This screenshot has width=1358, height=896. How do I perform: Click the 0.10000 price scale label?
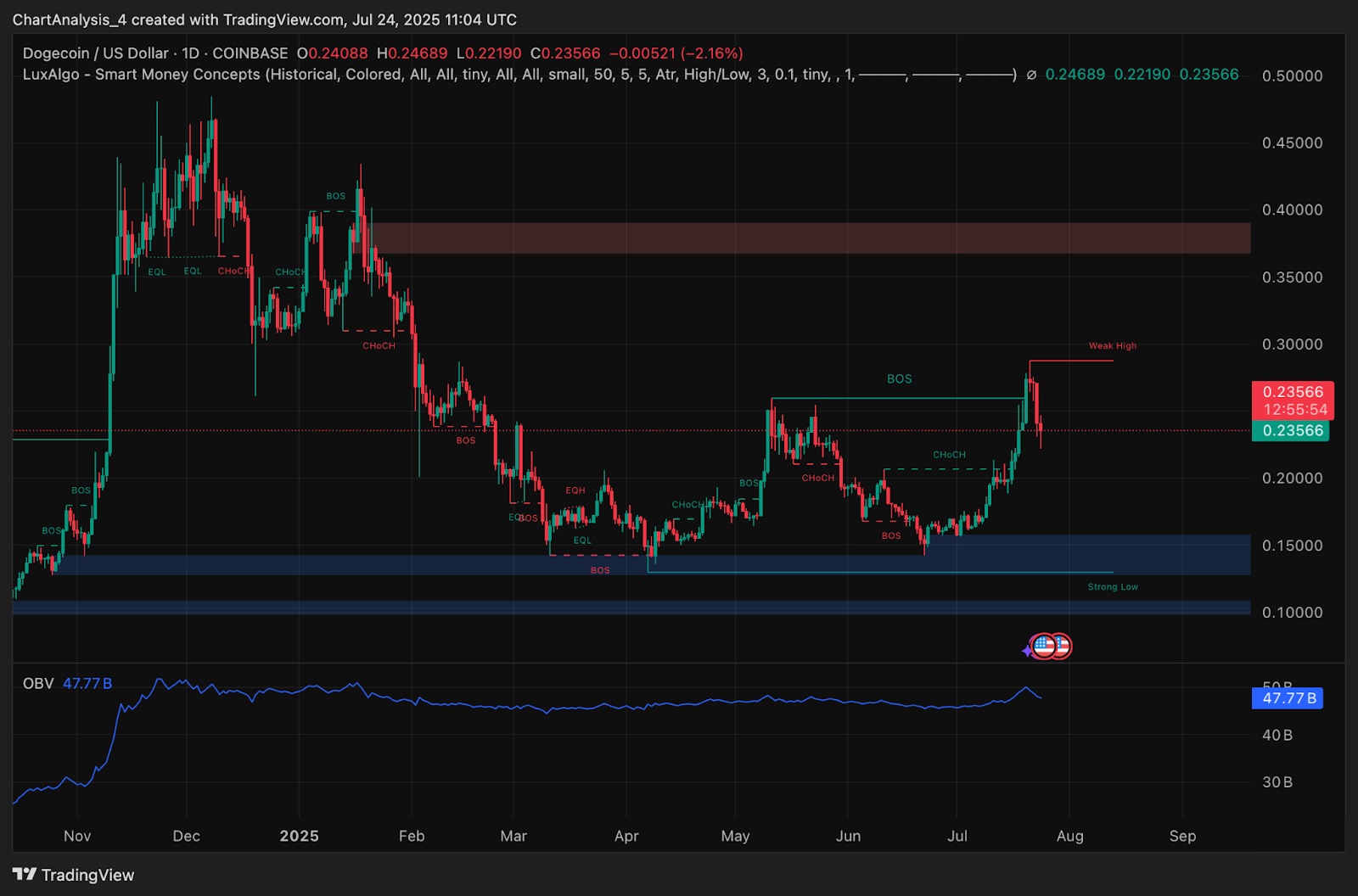click(x=1292, y=613)
